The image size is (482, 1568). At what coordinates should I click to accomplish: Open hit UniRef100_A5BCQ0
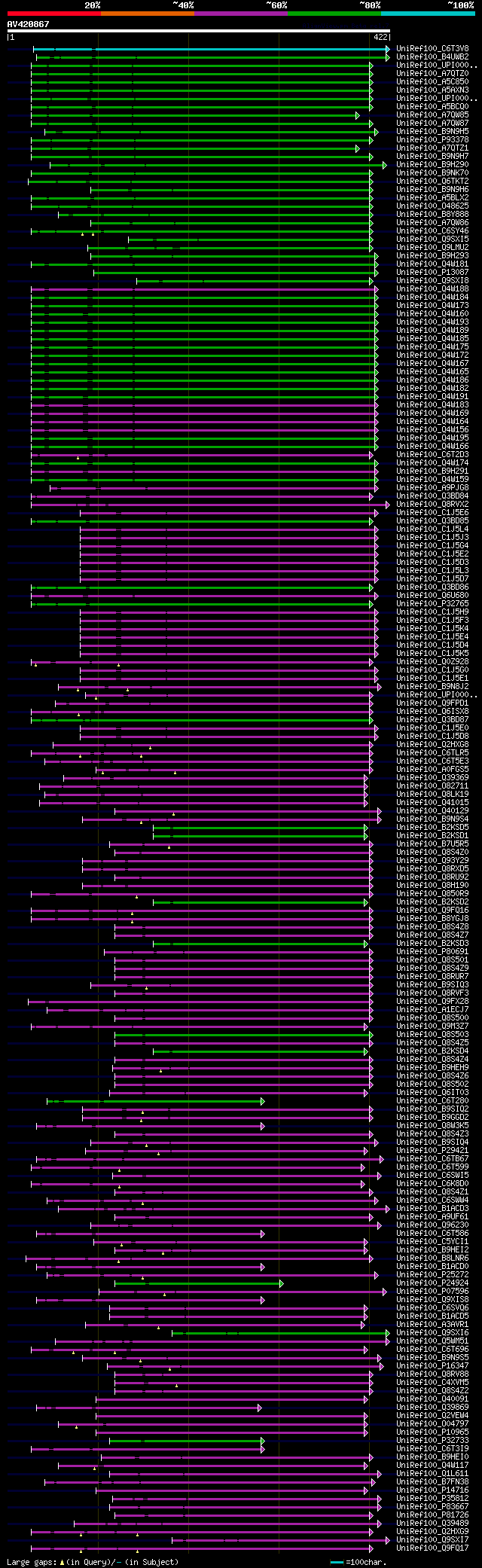tap(432, 107)
